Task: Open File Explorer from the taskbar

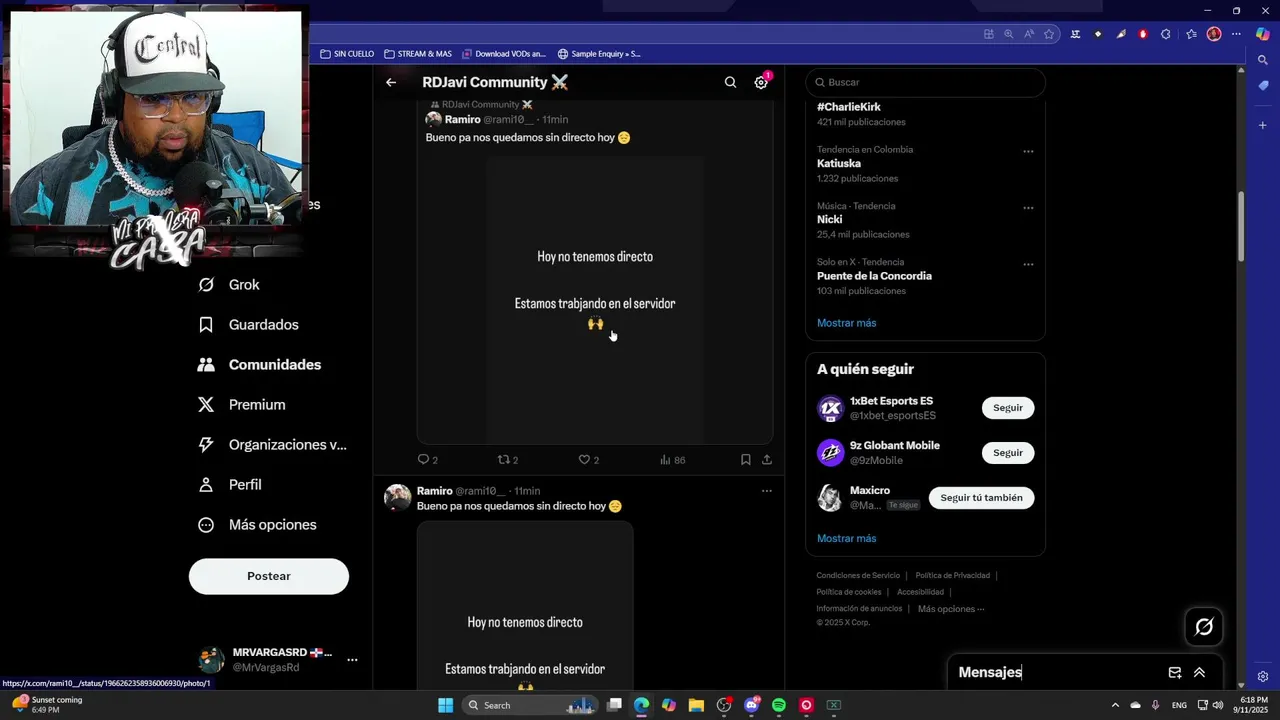Action: pyautogui.click(x=696, y=705)
